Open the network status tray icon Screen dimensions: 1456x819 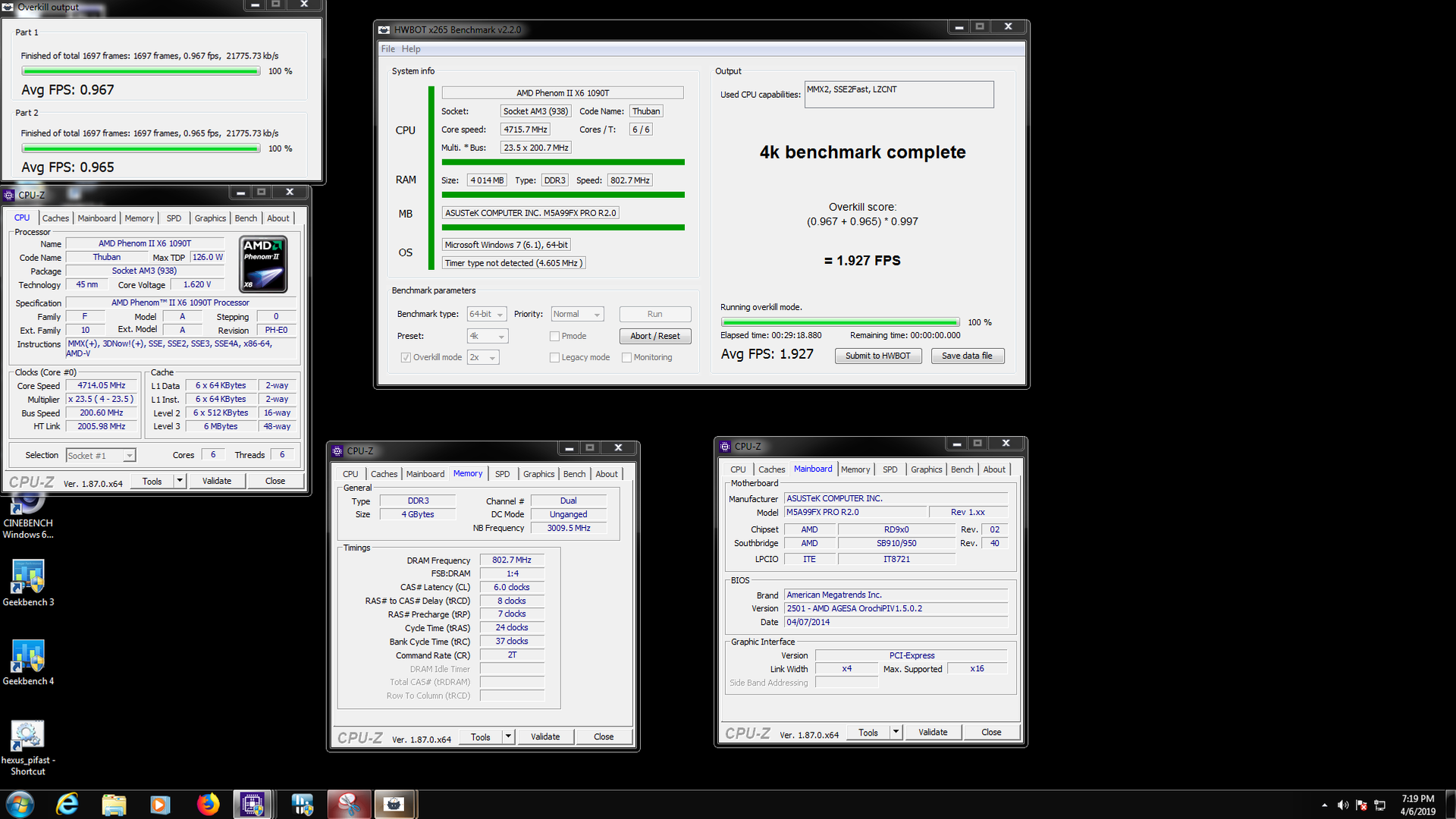(1380, 805)
